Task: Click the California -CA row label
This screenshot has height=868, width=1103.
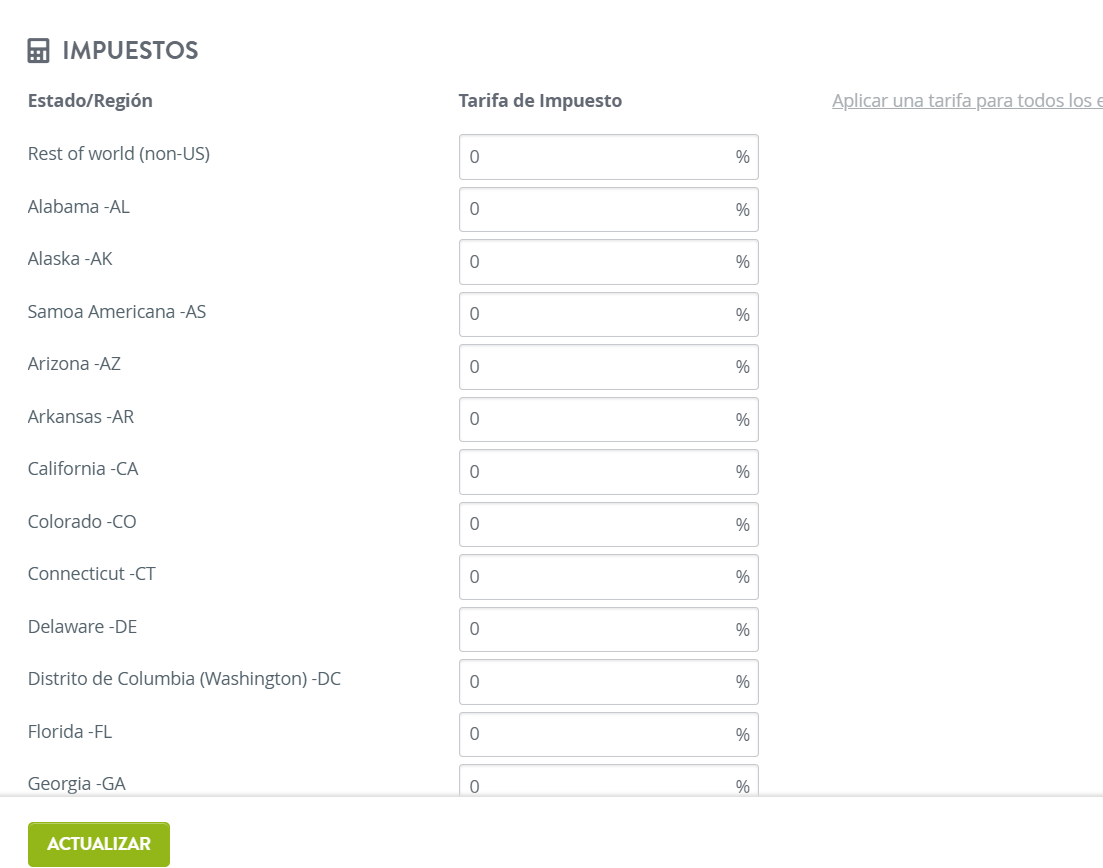Action: coord(83,468)
